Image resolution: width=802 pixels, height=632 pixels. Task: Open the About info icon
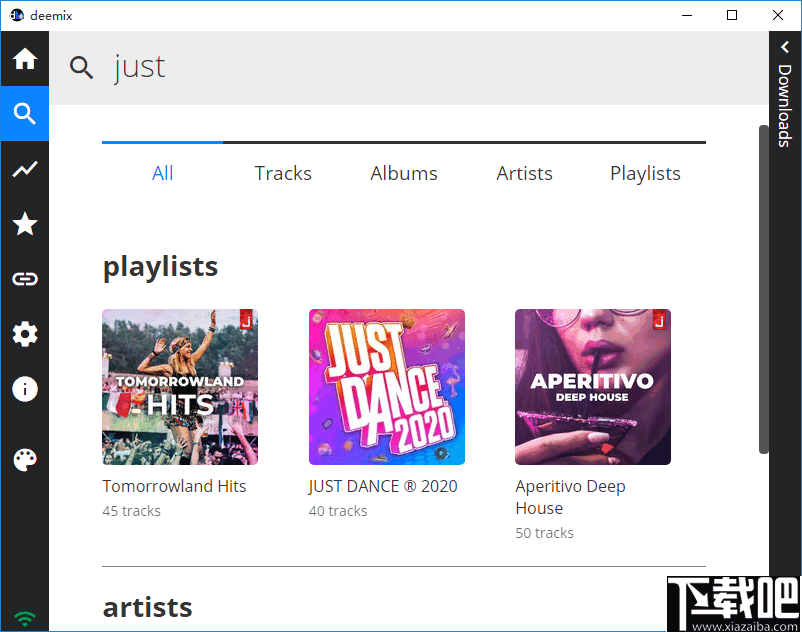coord(25,389)
